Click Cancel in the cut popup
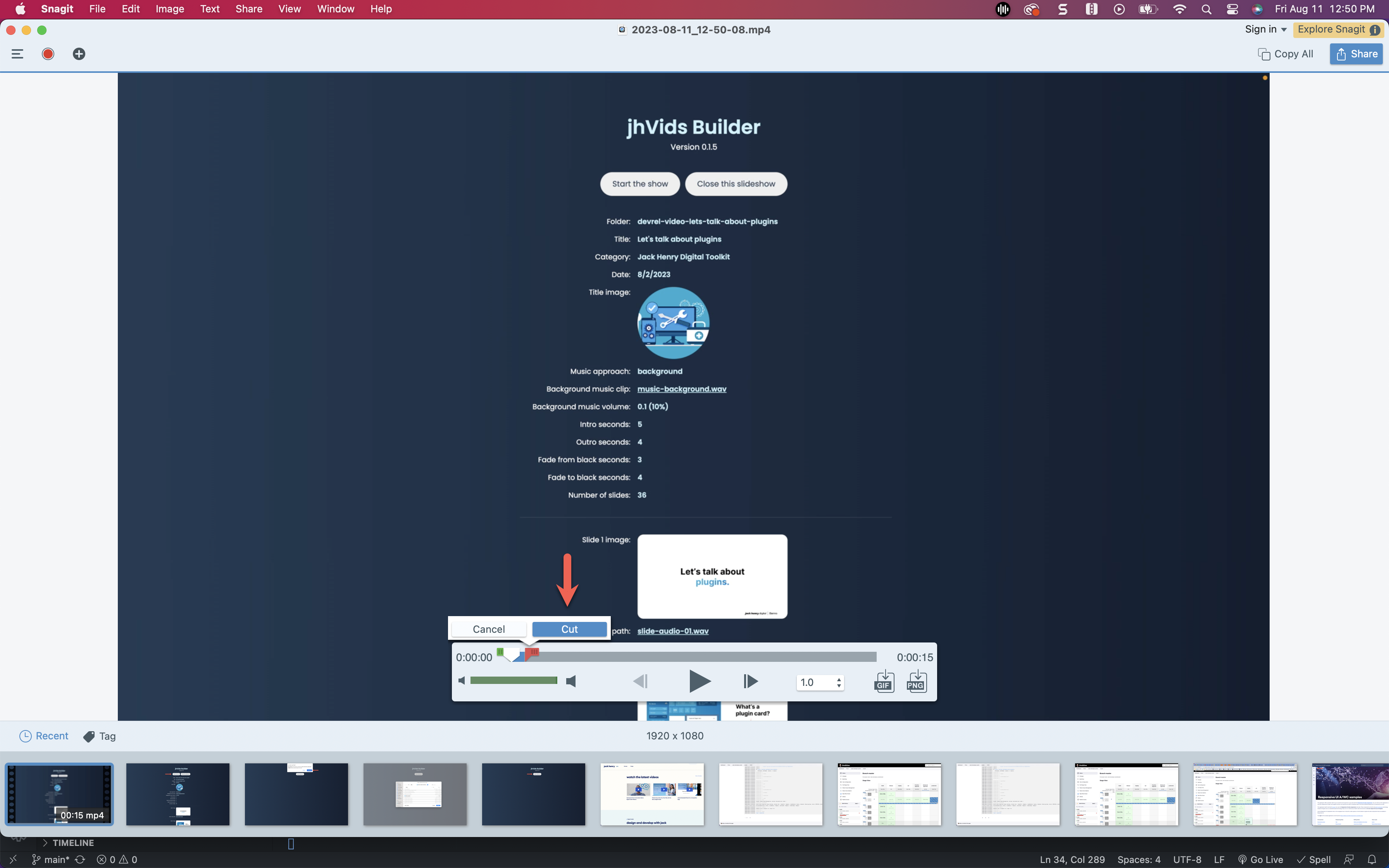Screen dimensions: 1389x868 [488, 629]
